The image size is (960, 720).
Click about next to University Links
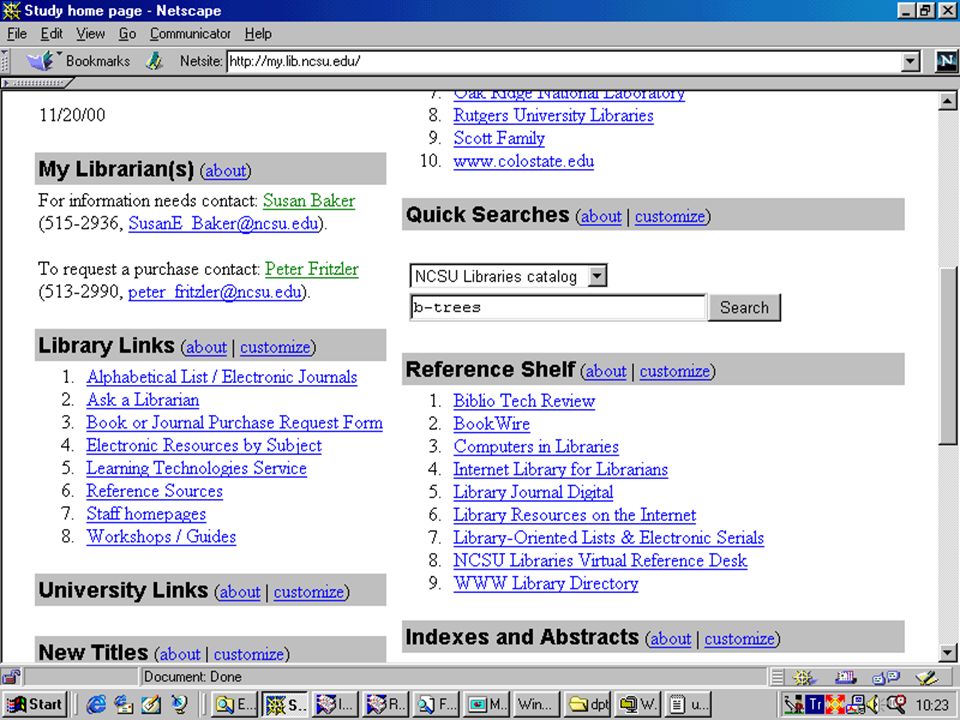(240, 592)
